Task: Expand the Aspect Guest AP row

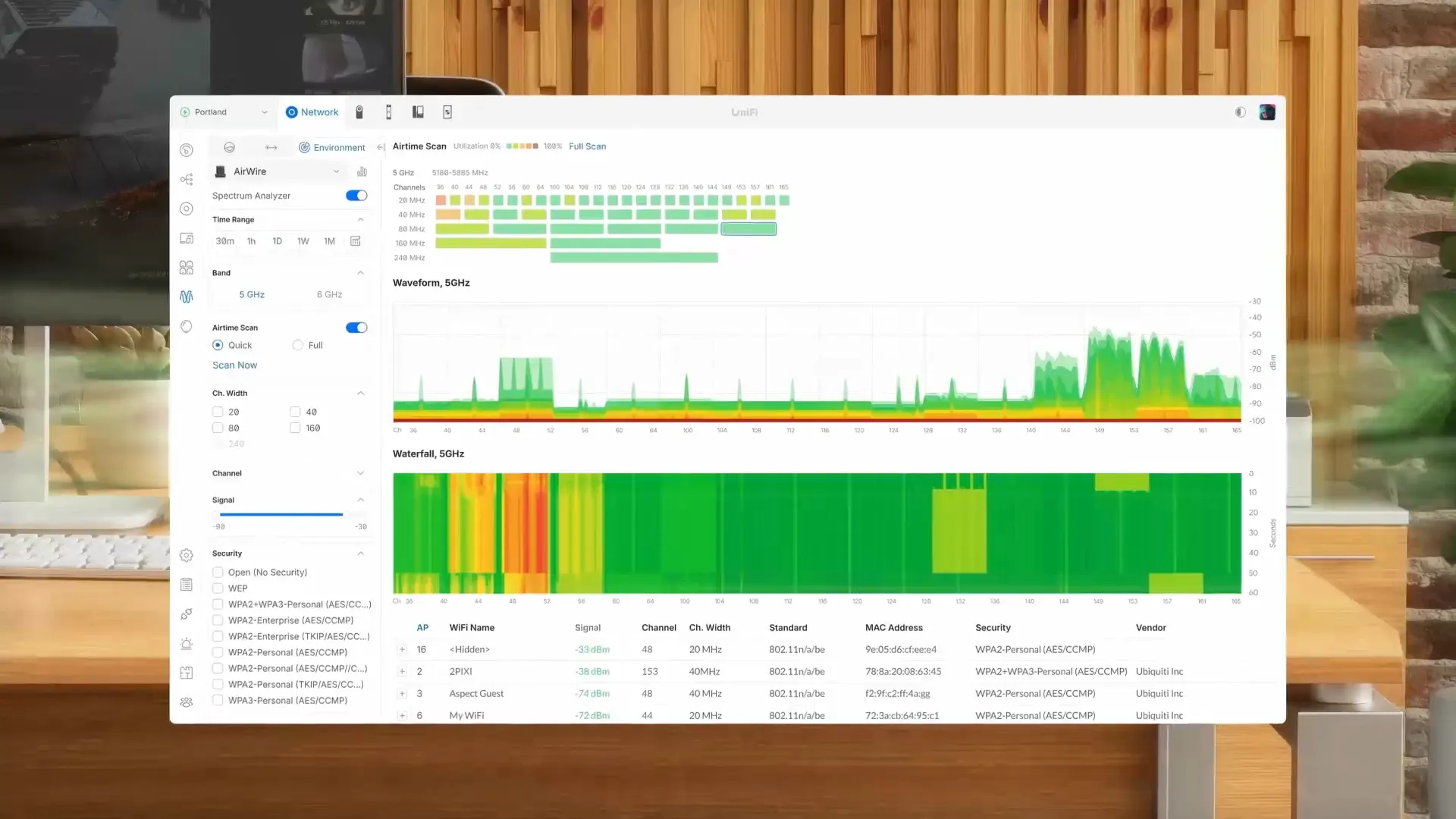Action: [402, 694]
